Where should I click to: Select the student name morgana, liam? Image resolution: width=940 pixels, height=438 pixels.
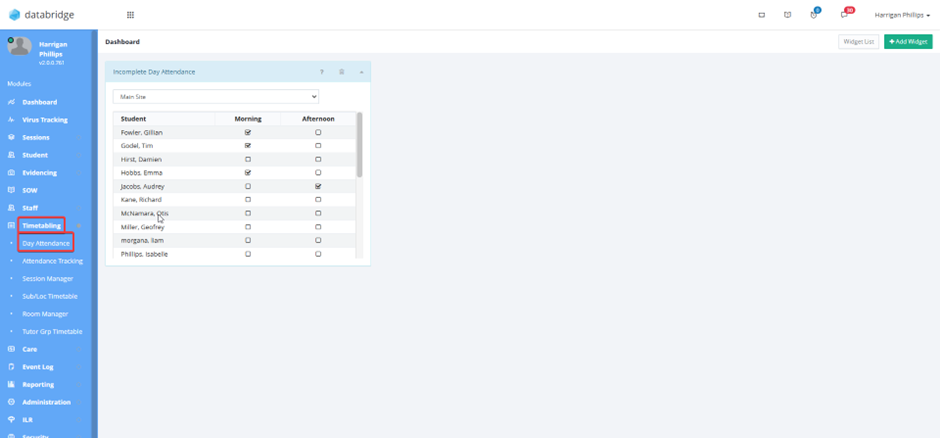(x=142, y=240)
